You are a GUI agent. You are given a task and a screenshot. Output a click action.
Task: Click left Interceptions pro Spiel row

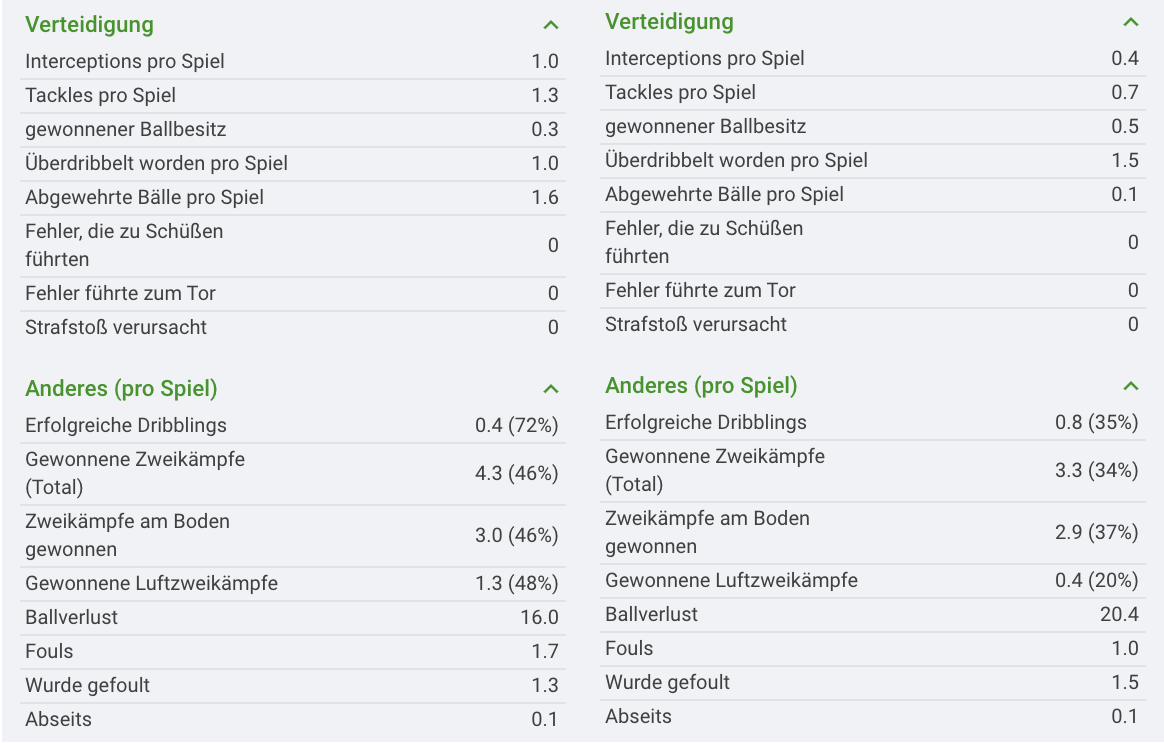pyautogui.click(x=292, y=62)
